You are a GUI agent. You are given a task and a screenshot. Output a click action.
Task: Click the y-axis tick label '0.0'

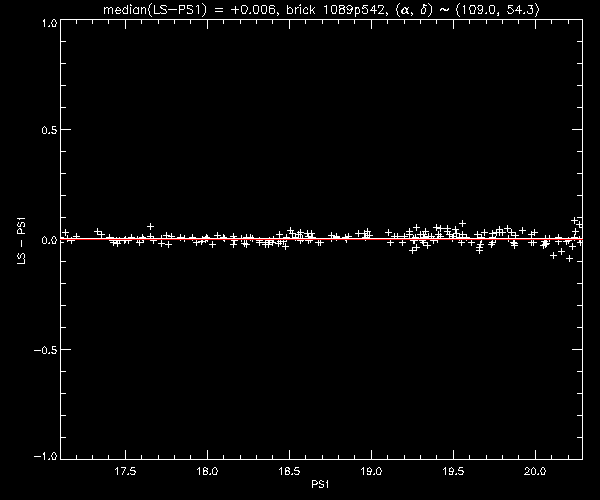point(49,240)
